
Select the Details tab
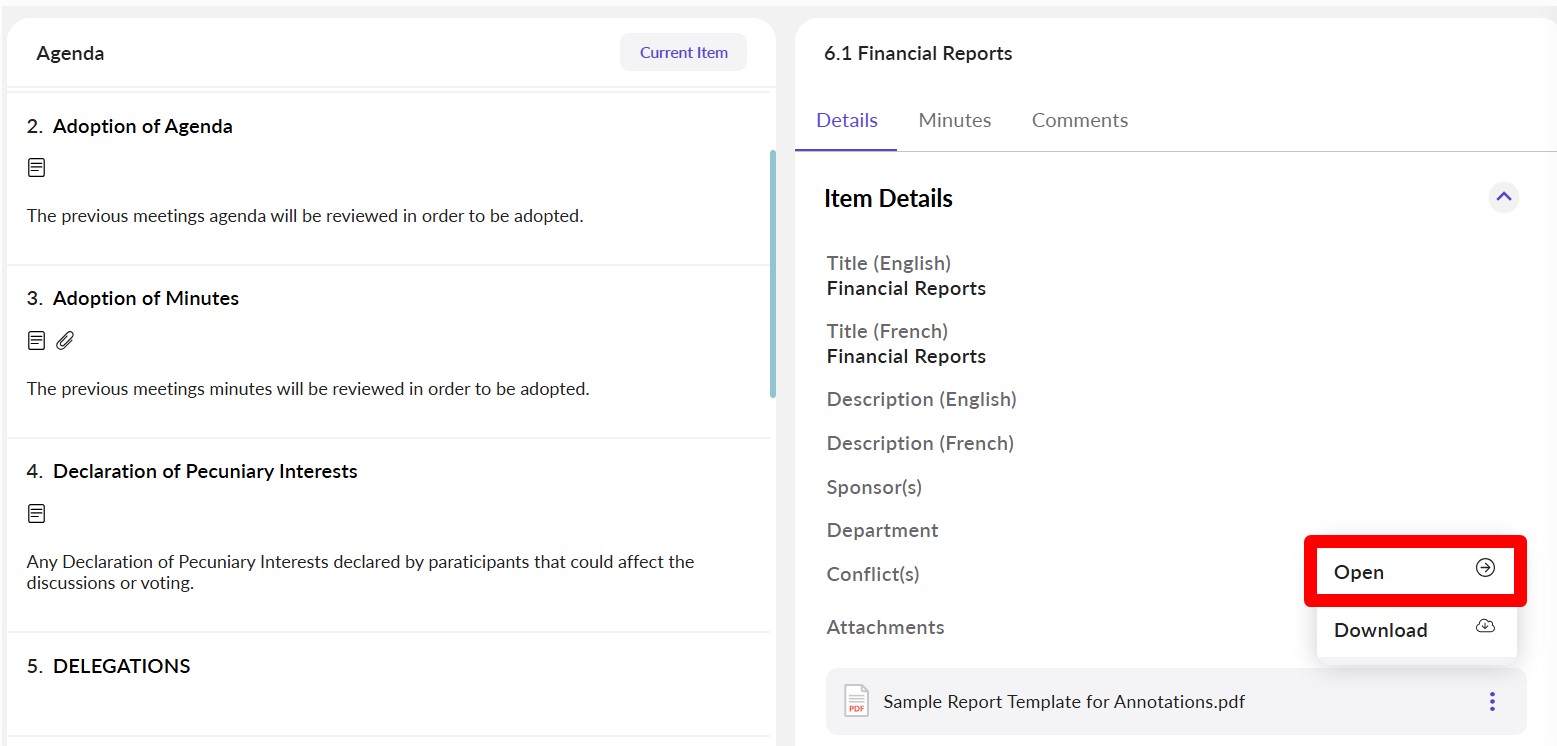click(x=846, y=120)
